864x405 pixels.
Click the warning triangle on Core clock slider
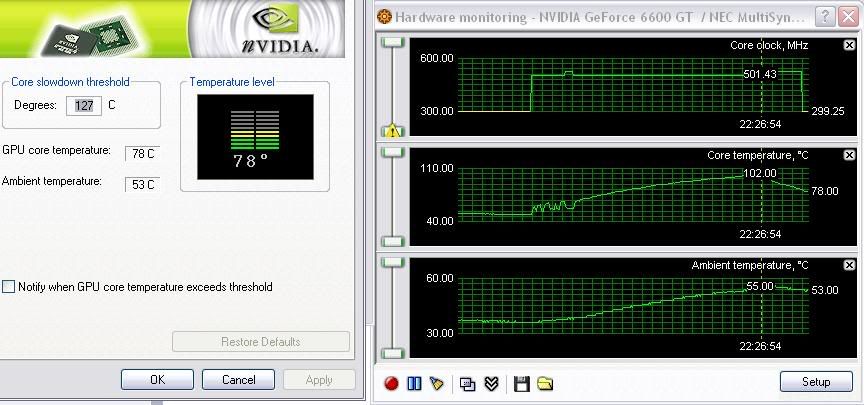392,131
